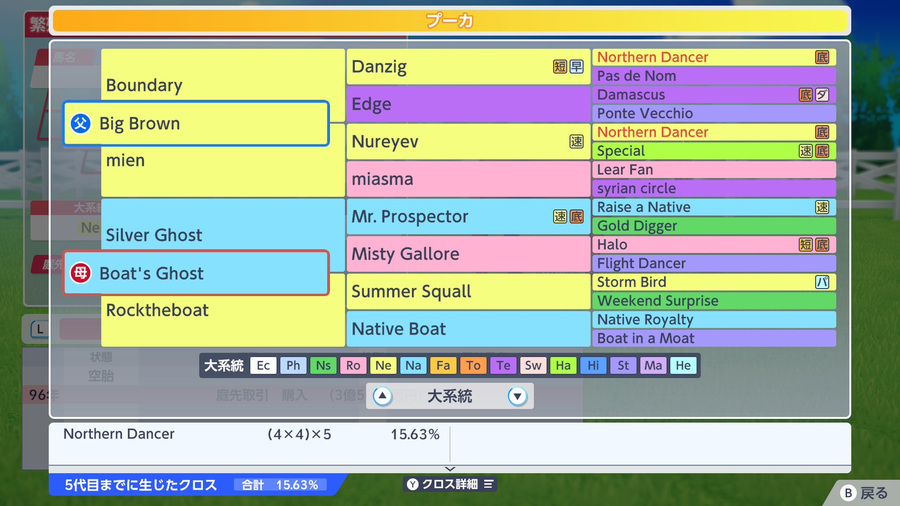The image size is (900, 506).
Task: Select the Ns lineage swatch
Action: [x=323, y=365]
